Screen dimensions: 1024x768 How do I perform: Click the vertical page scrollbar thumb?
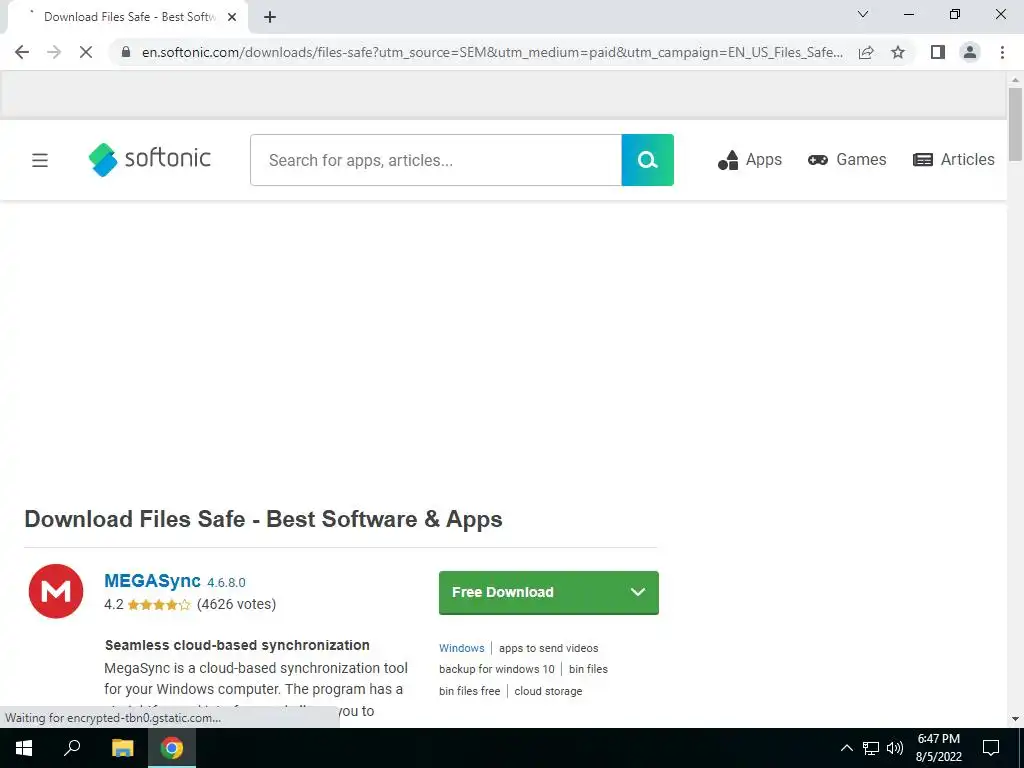[1015, 124]
